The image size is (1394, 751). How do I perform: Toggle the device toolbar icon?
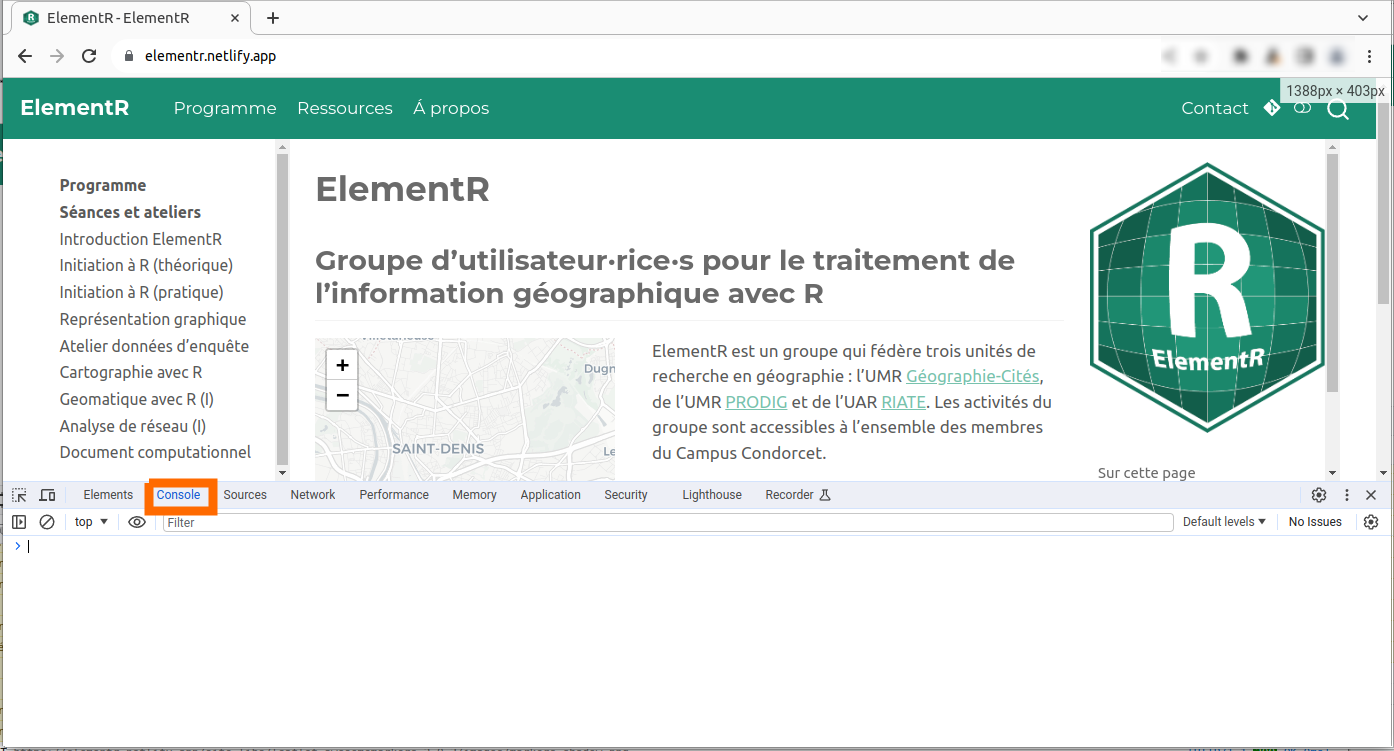click(47, 495)
